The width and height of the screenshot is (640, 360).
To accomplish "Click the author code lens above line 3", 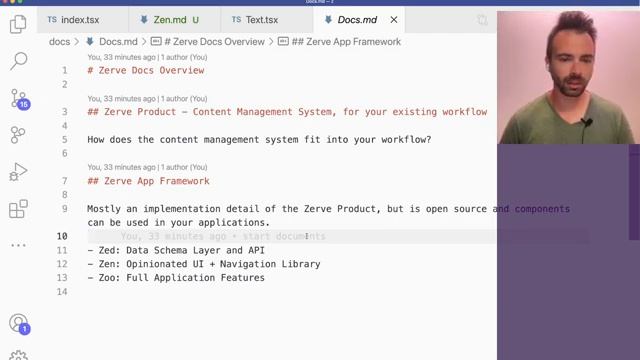I will point(147,99).
